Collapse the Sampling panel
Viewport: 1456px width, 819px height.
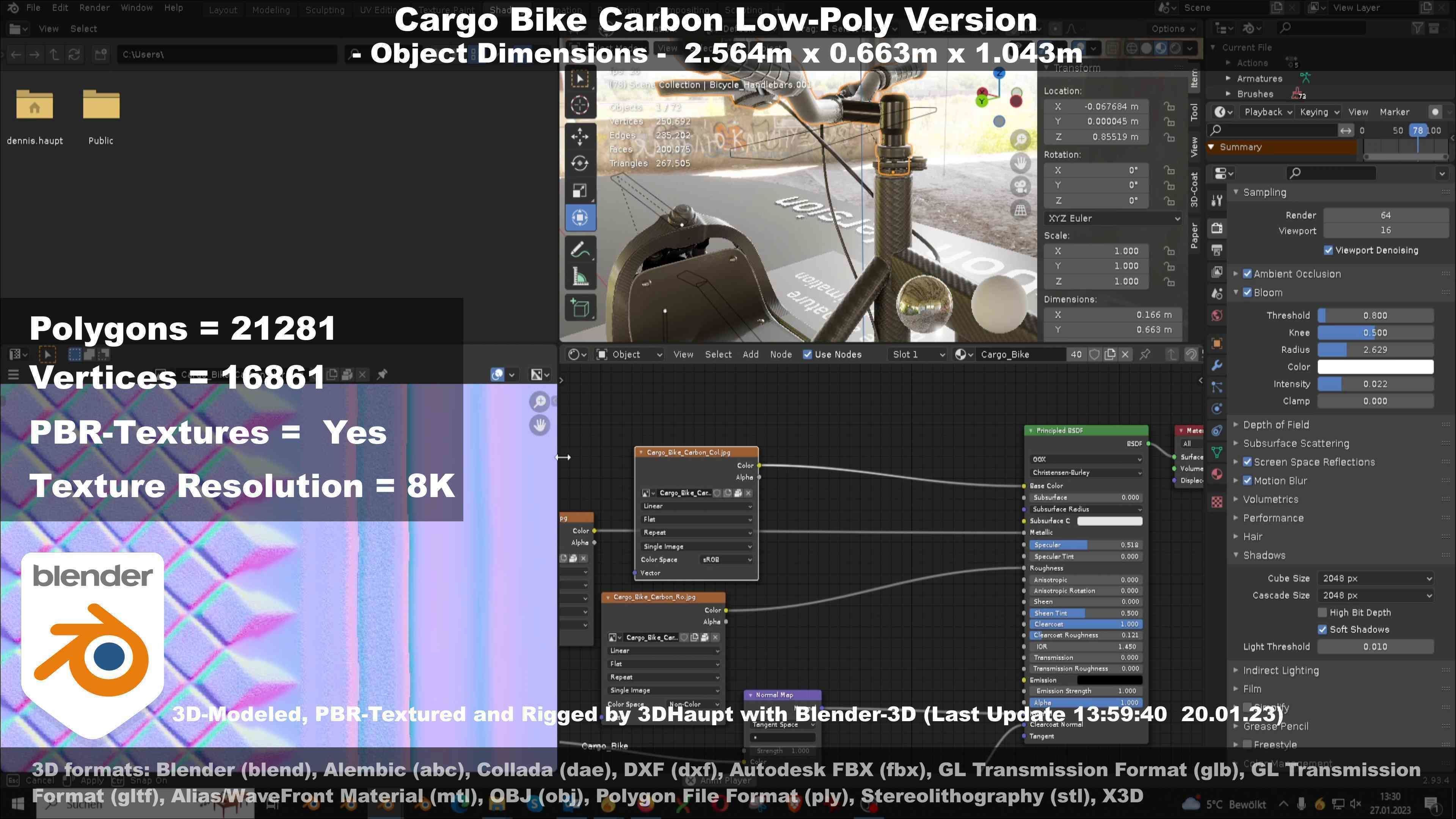point(1264,192)
